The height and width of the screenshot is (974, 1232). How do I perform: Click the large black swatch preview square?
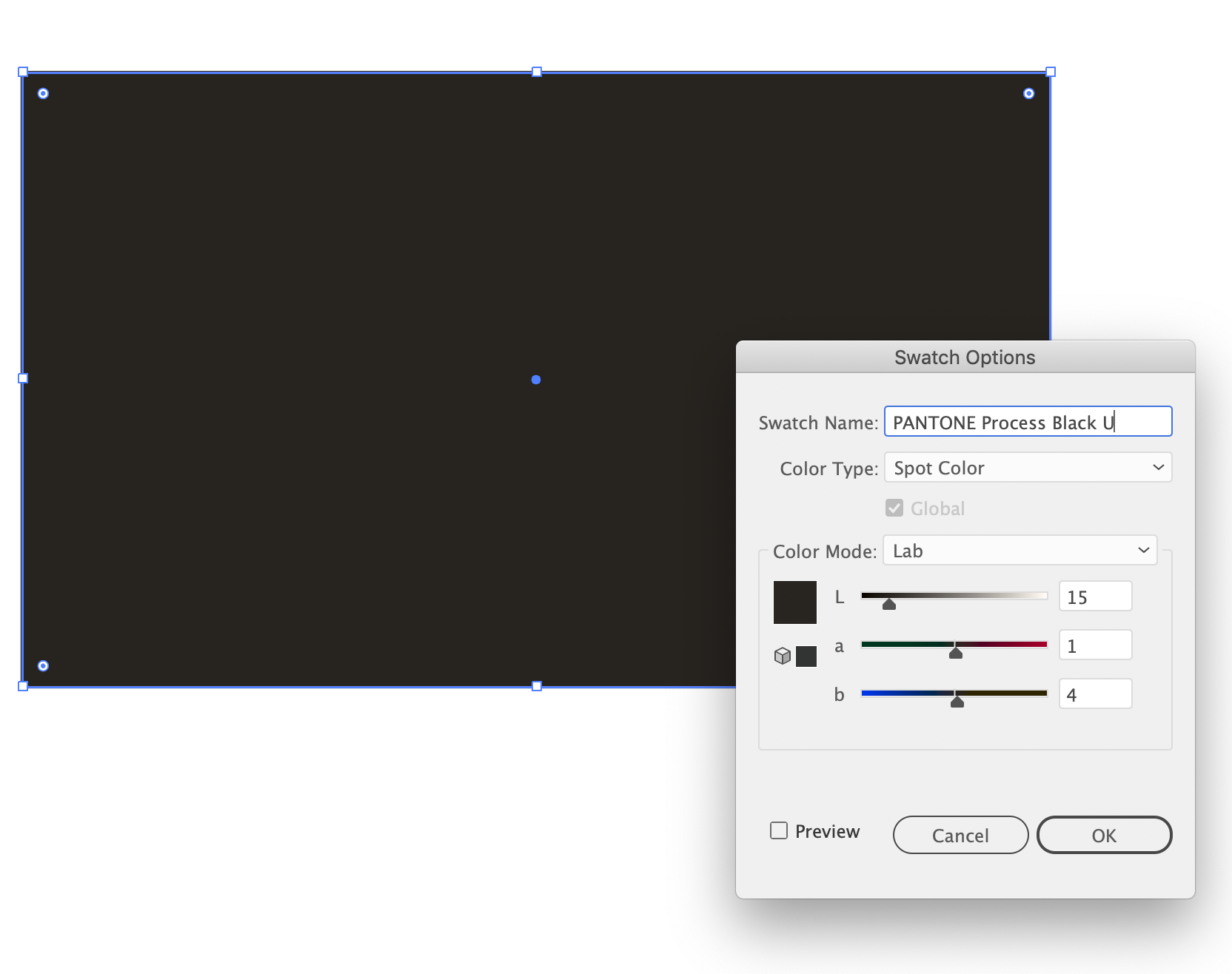point(794,601)
